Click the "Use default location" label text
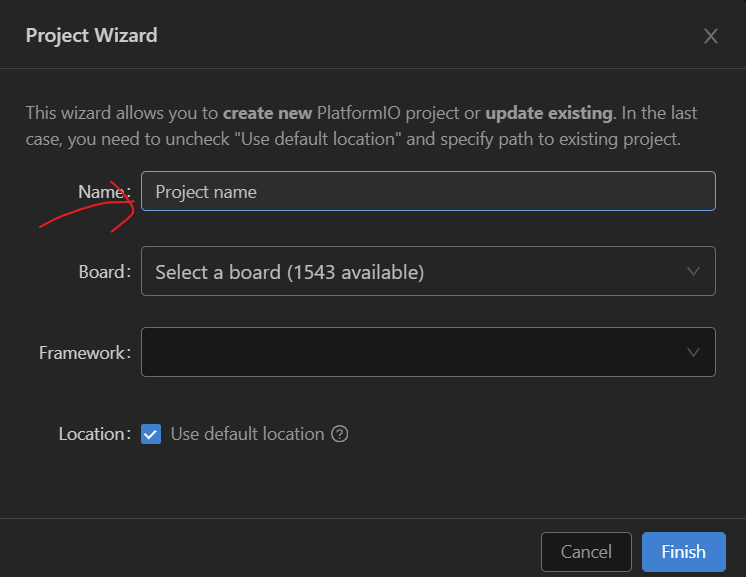Screen dimensions: 746x577 (247, 434)
